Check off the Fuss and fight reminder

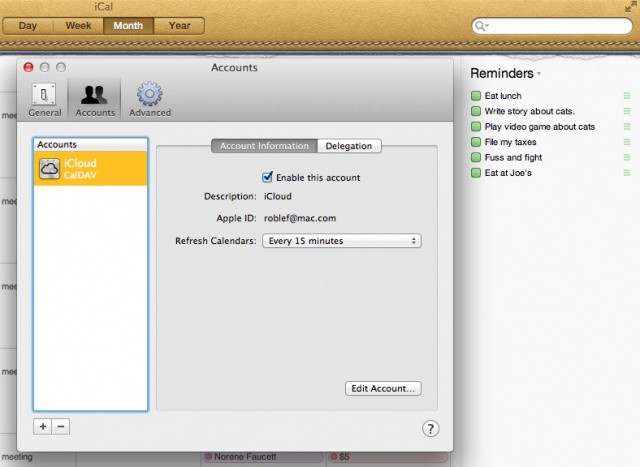tap(476, 157)
